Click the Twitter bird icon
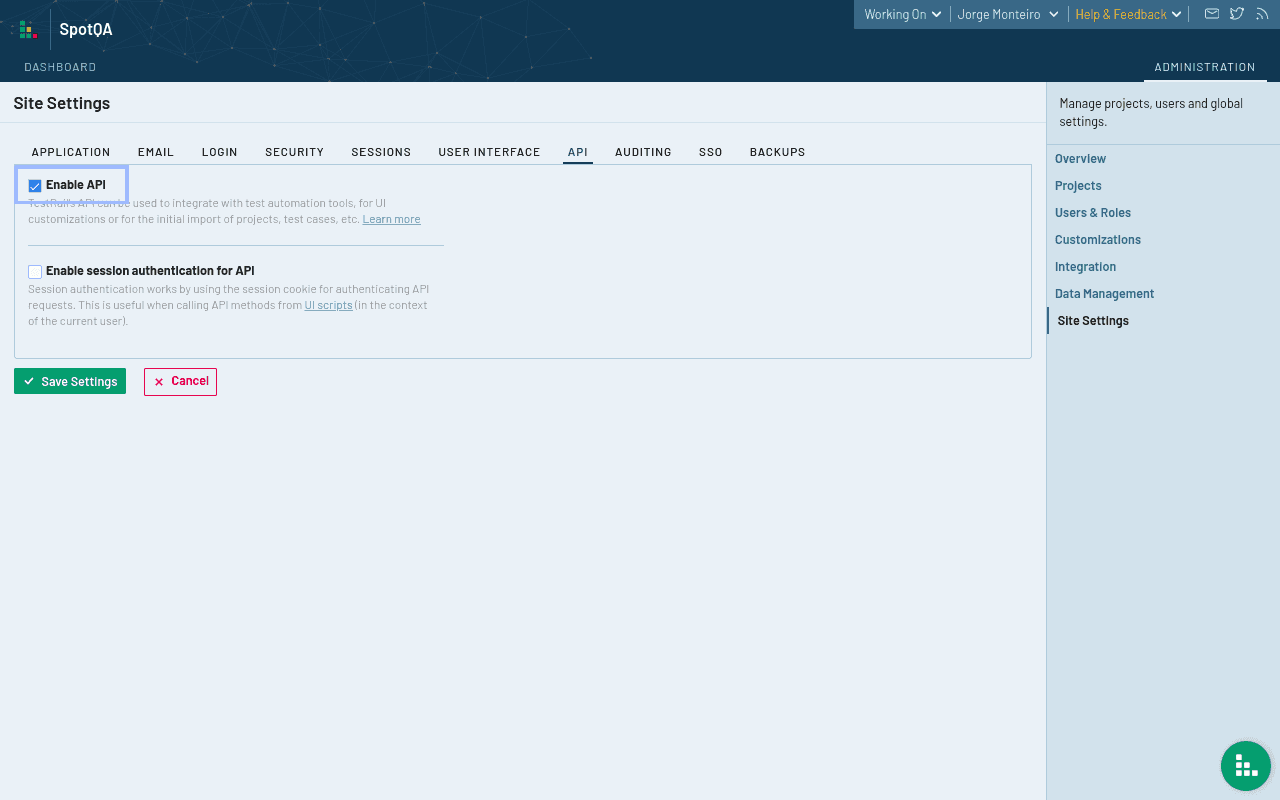 1237,14
